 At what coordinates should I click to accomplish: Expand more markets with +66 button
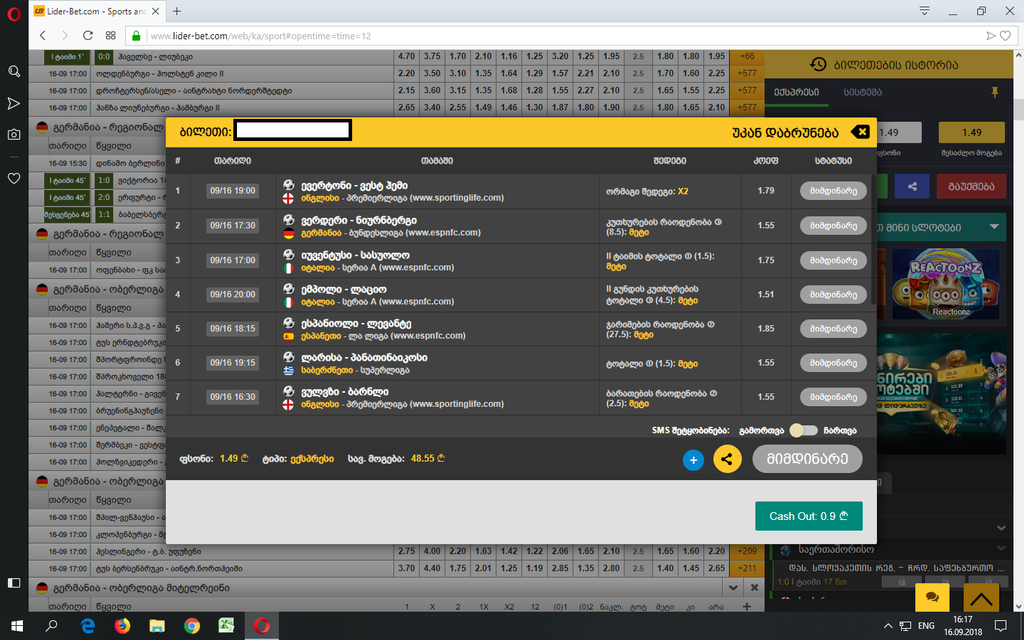coord(747,57)
